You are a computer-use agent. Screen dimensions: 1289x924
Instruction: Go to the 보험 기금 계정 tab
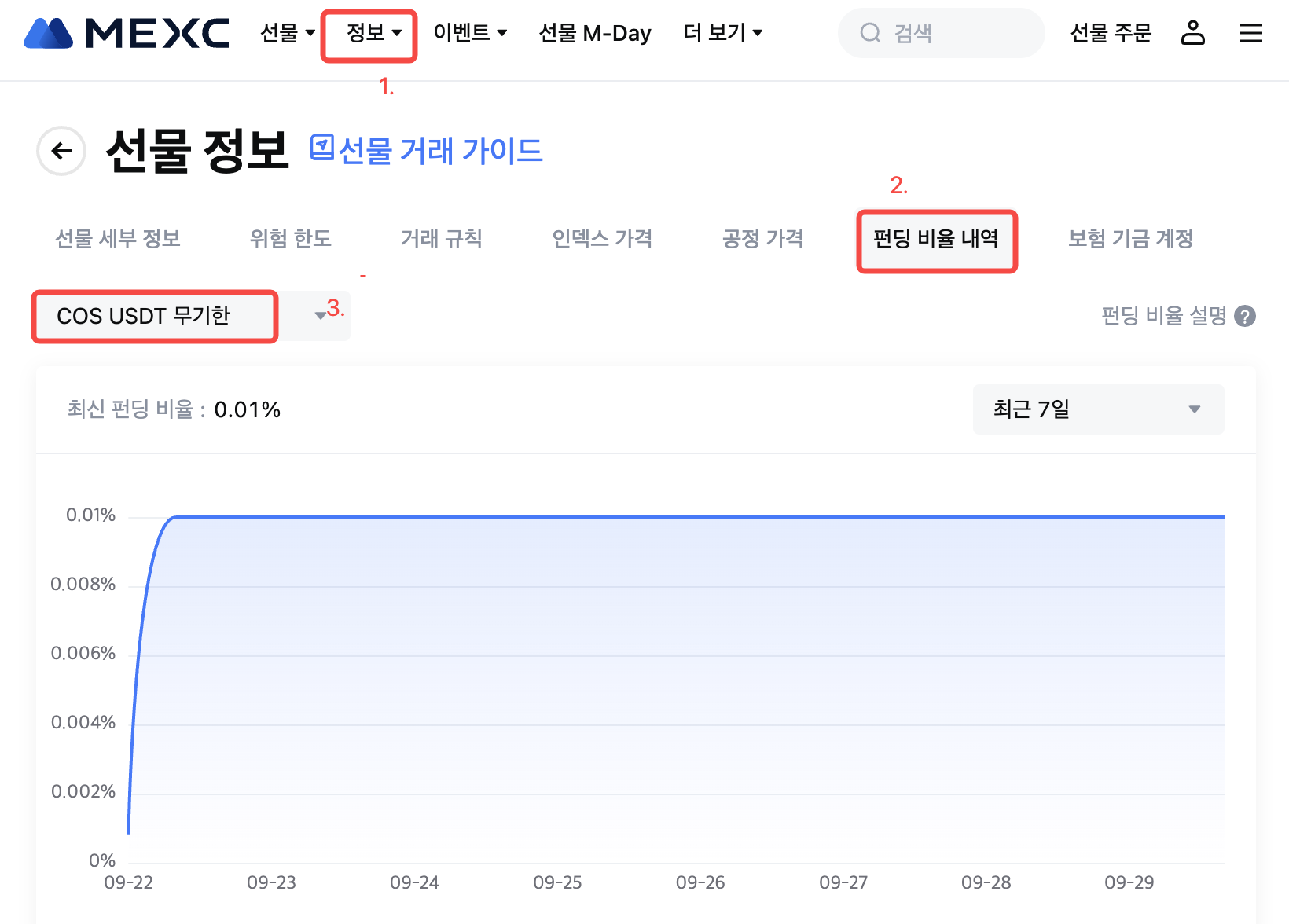(1130, 239)
